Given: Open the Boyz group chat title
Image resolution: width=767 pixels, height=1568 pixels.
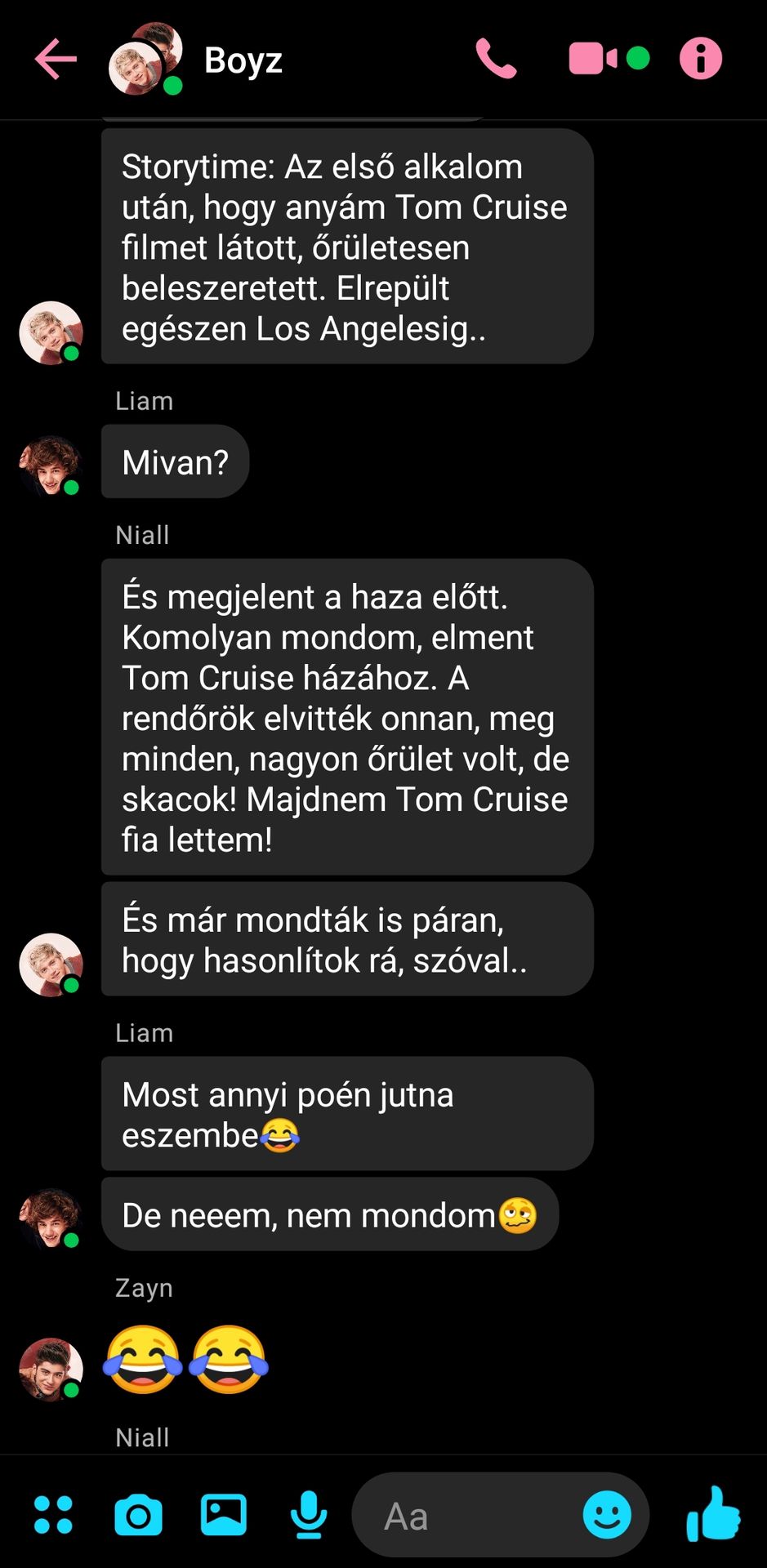Looking at the screenshot, I should pos(243,60).
